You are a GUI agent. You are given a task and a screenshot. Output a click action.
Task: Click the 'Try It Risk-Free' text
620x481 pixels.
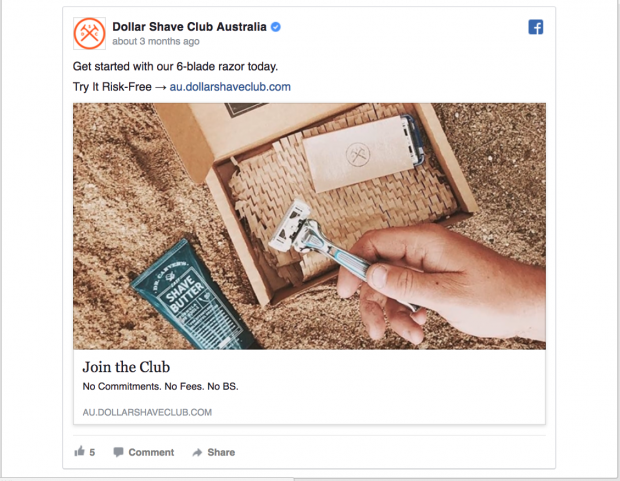(112, 87)
